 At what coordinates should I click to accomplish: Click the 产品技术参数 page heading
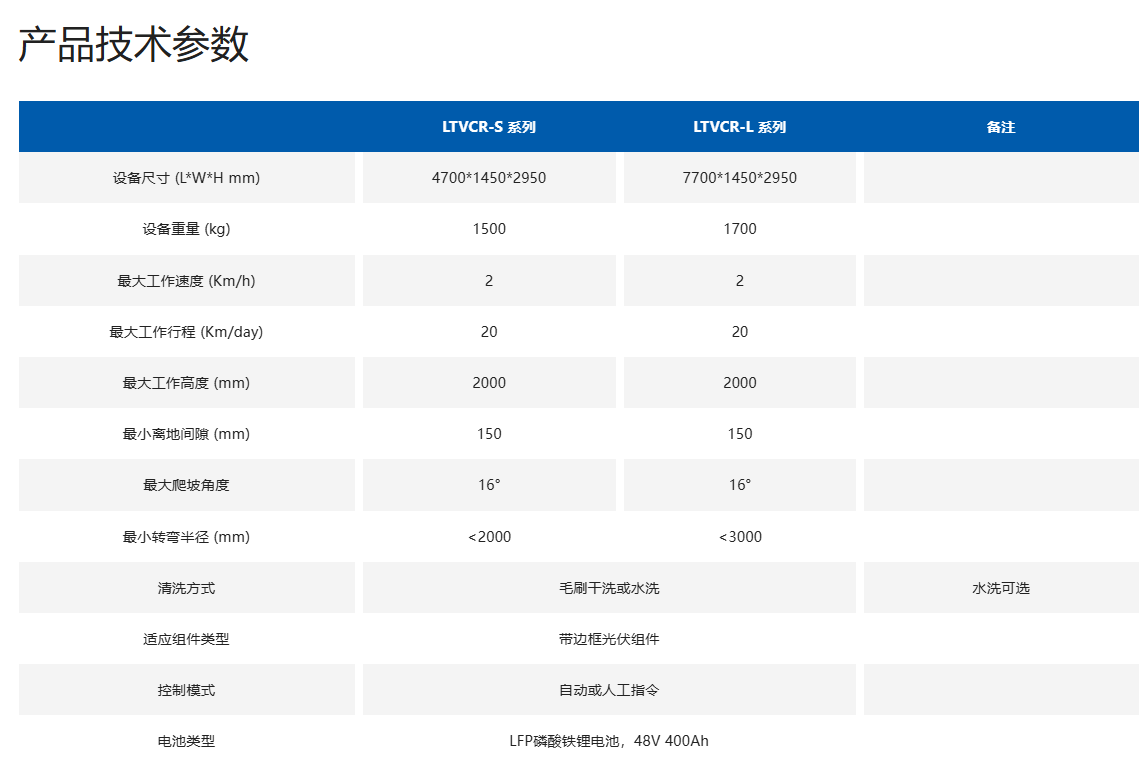133,46
